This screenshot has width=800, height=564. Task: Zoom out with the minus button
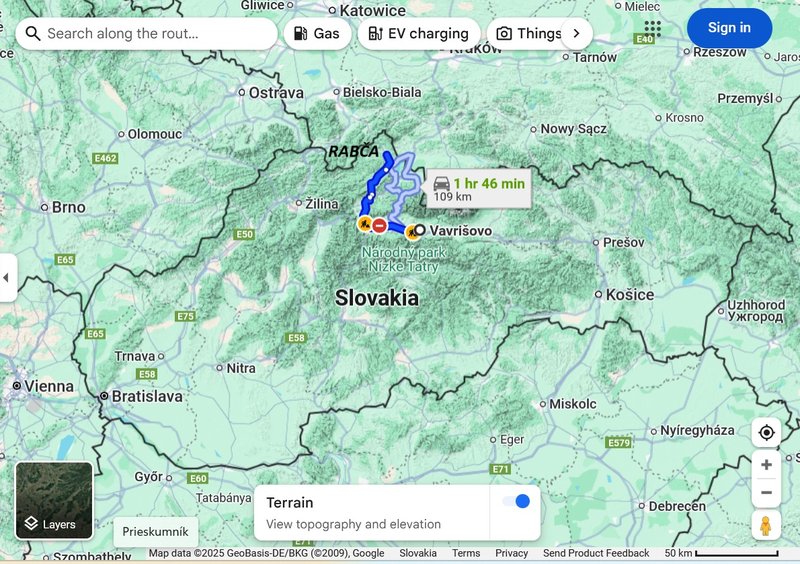tap(766, 493)
